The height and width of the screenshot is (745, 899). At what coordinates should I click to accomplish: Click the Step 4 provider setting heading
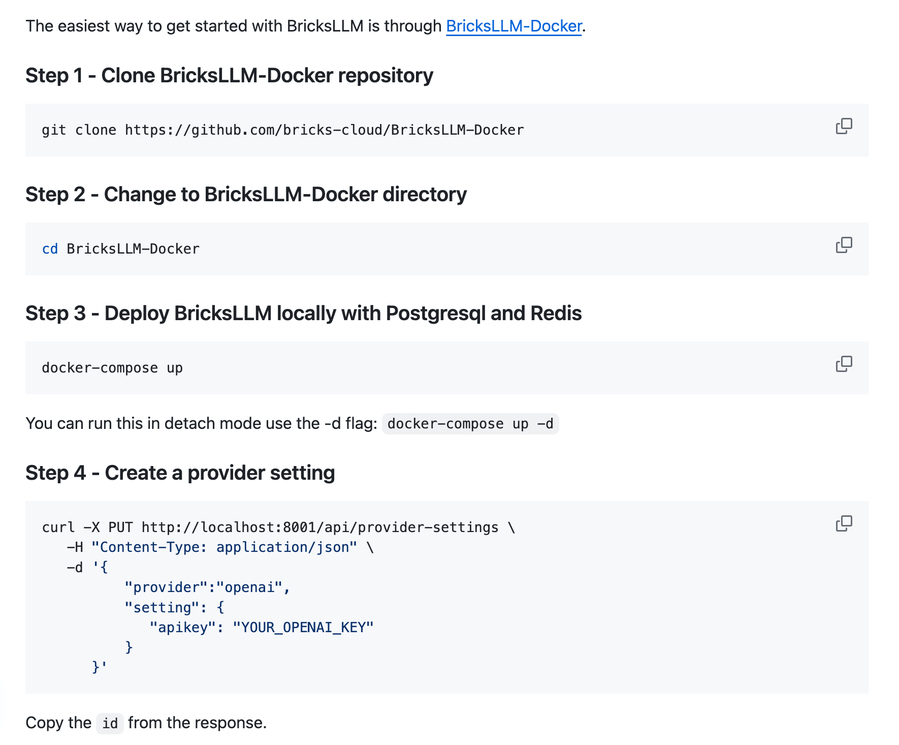[180, 472]
